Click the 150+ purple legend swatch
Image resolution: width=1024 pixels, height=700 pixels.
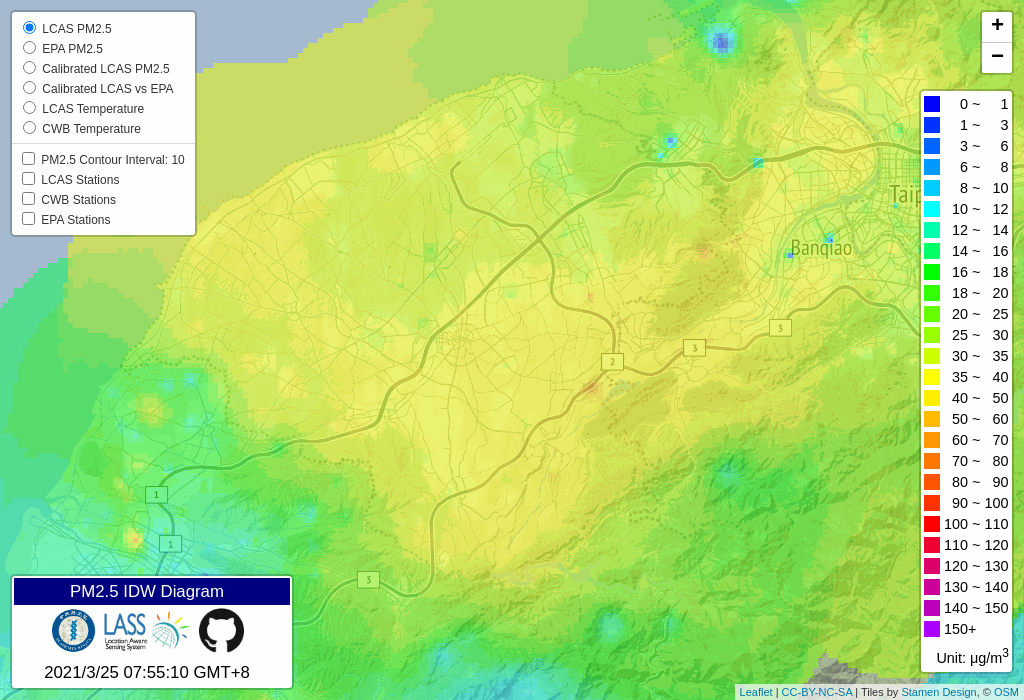(x=932, y=629)
